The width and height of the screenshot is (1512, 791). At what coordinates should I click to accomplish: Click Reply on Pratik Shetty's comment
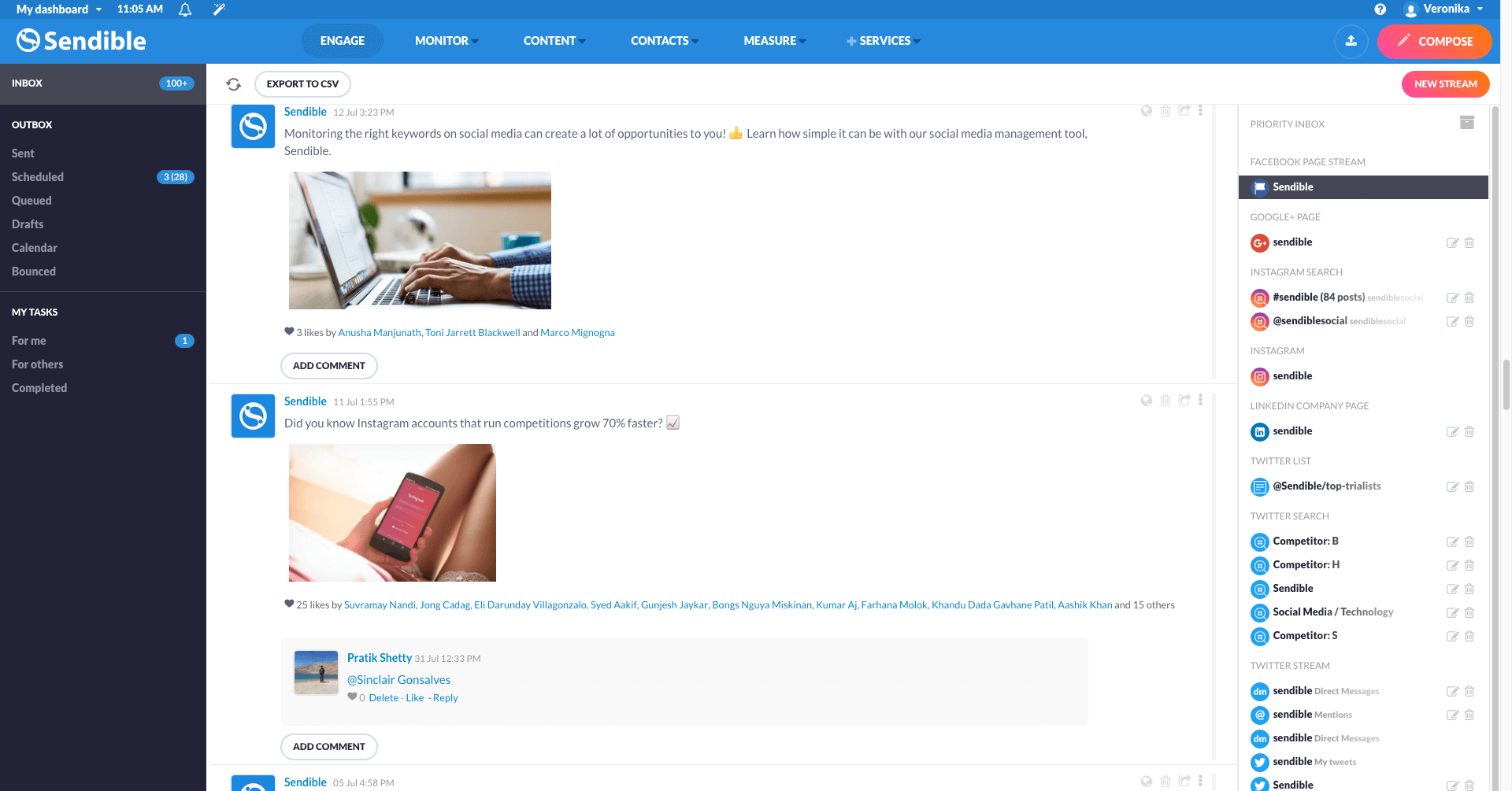pos(445,698)
